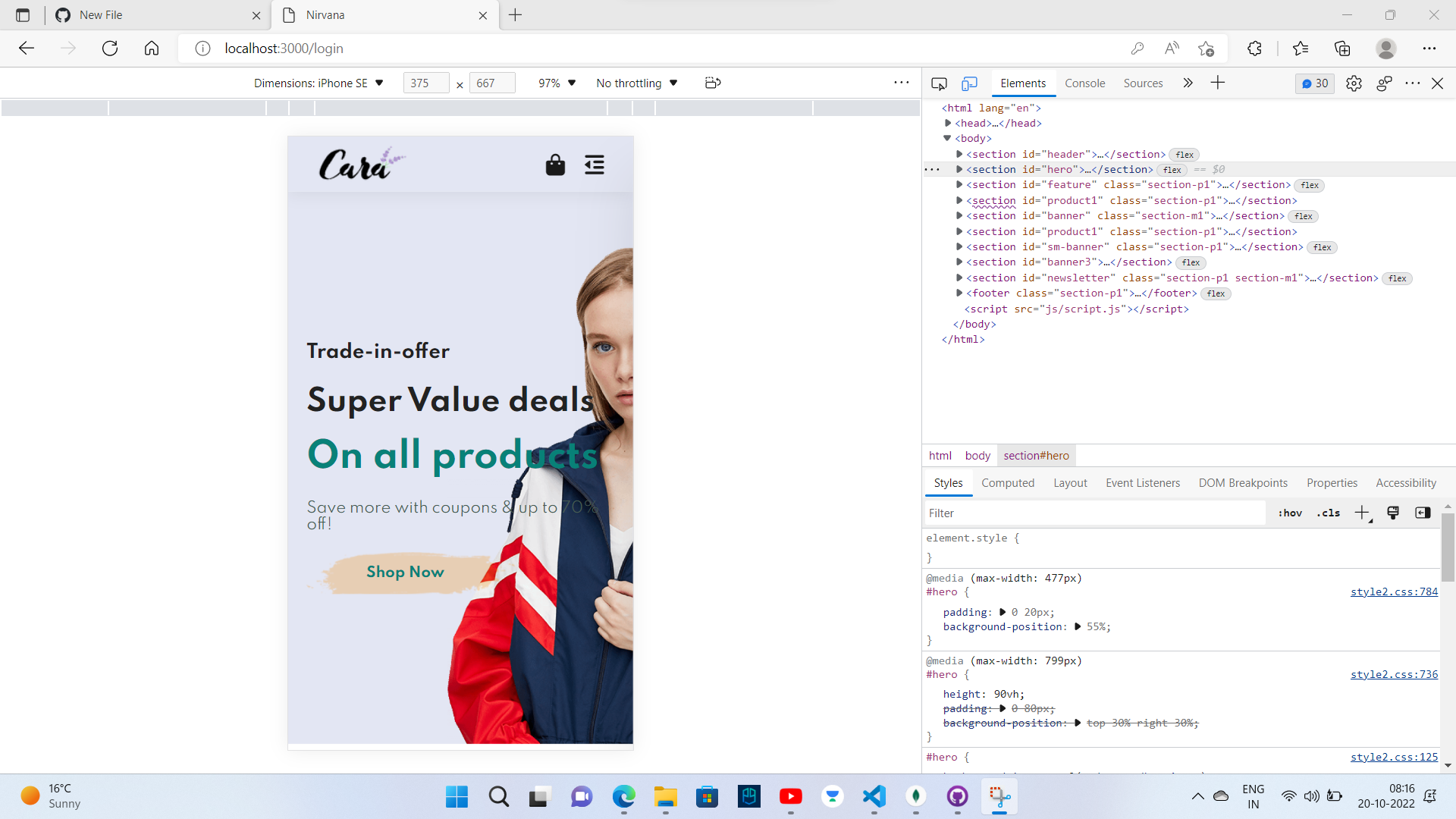Open the hamburger menu icon on the page
Viewport: 1456px width, 819px height.
coord(595,165)
